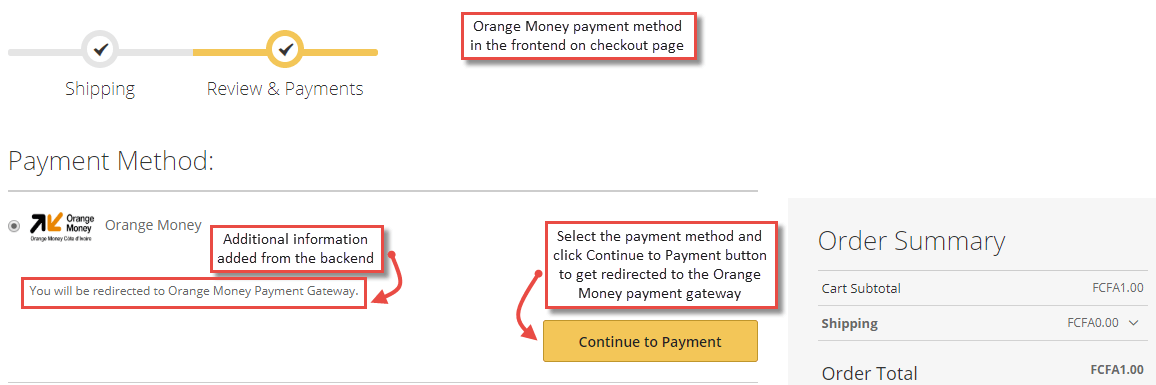The width and height of the screenshot is (1156, 385).
Task: Click the gray starting segment of progress bar
Action: tap(44, 52)
